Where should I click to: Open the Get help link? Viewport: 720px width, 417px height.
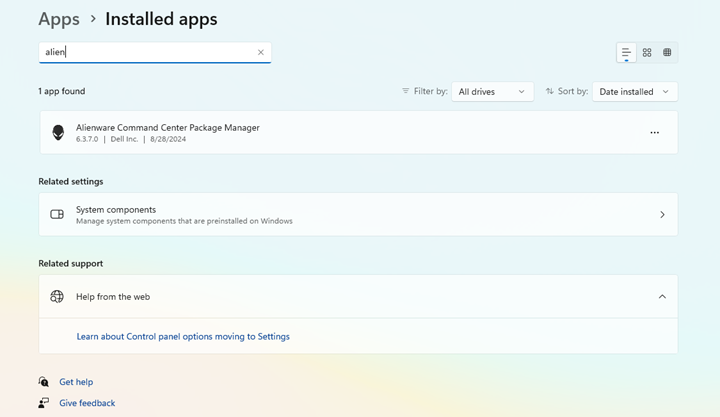tap(76, 382)
